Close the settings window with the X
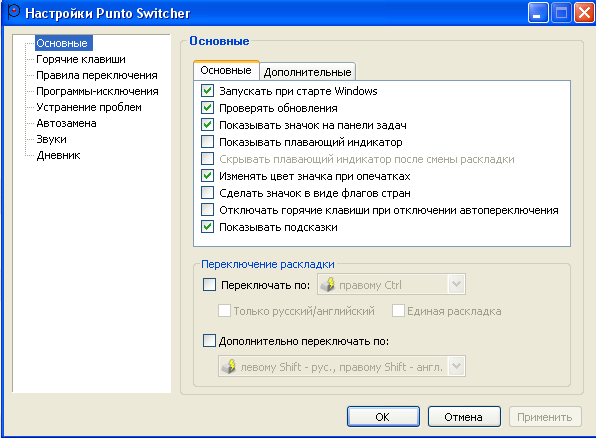 [584, 13]
